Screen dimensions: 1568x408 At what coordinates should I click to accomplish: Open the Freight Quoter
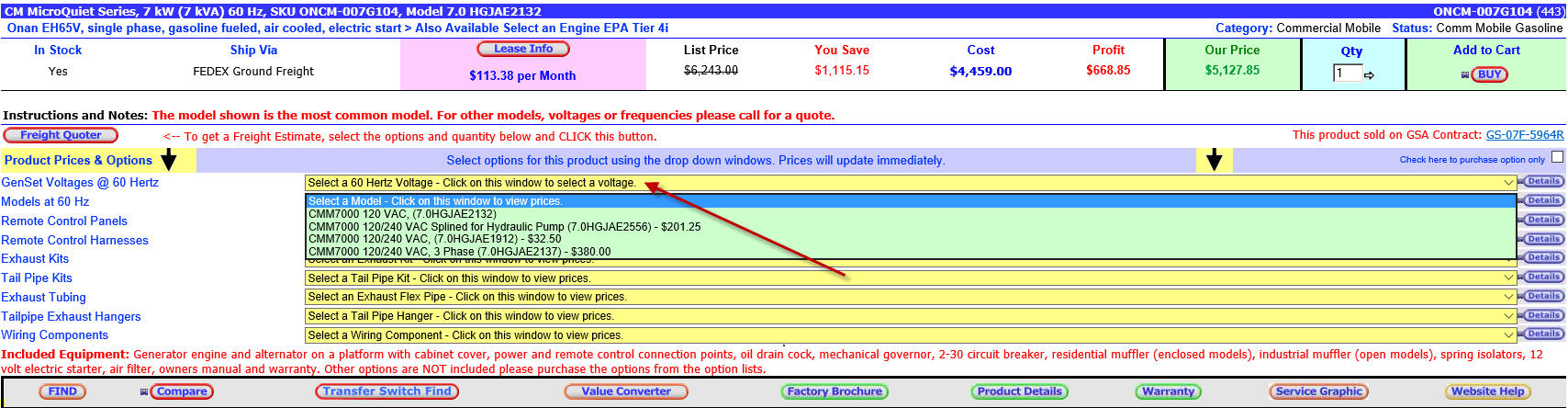click(x=61, y=135)
